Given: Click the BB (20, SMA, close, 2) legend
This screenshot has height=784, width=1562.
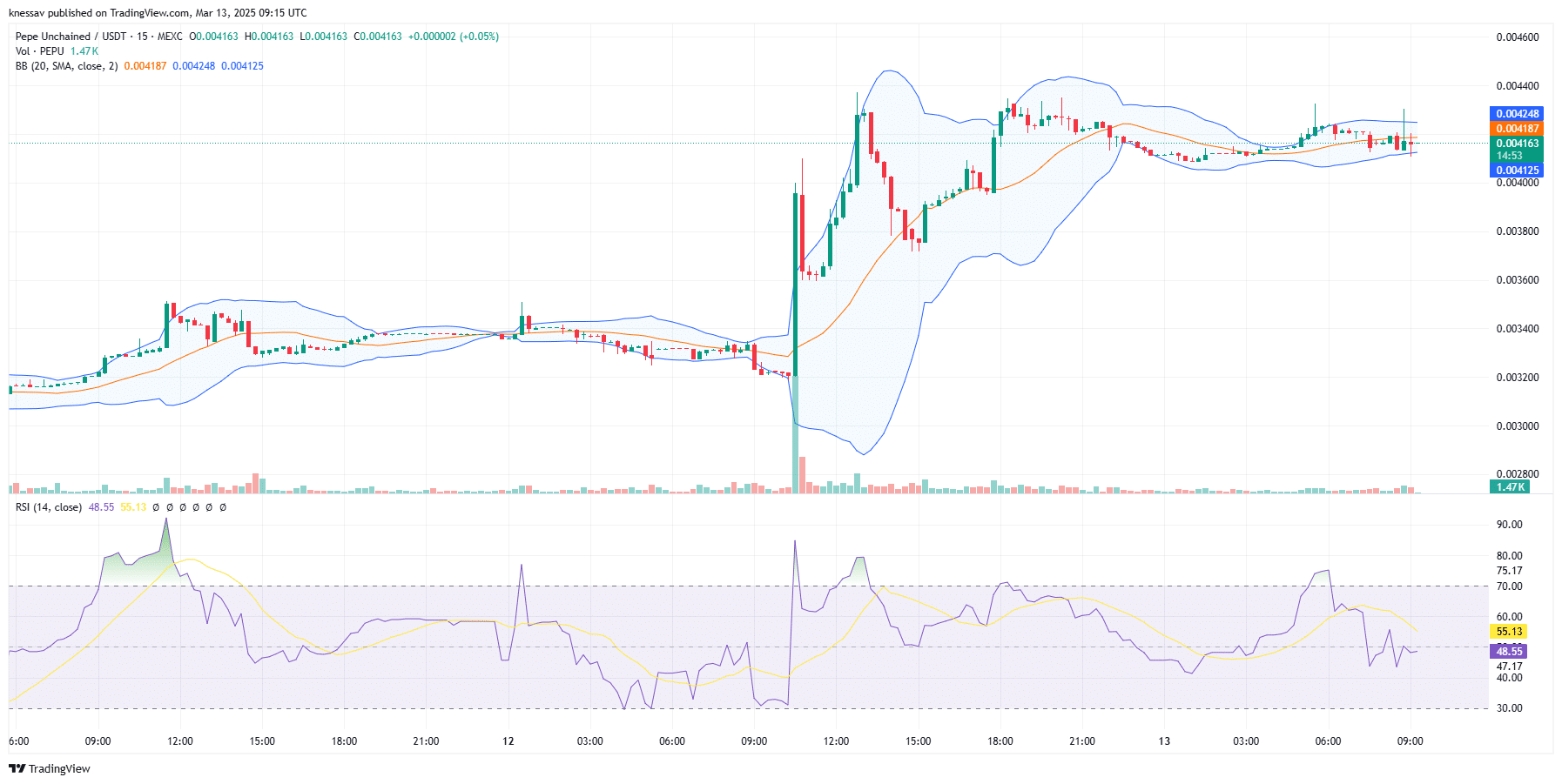Looking at the screenshot, I should [66, 66].
